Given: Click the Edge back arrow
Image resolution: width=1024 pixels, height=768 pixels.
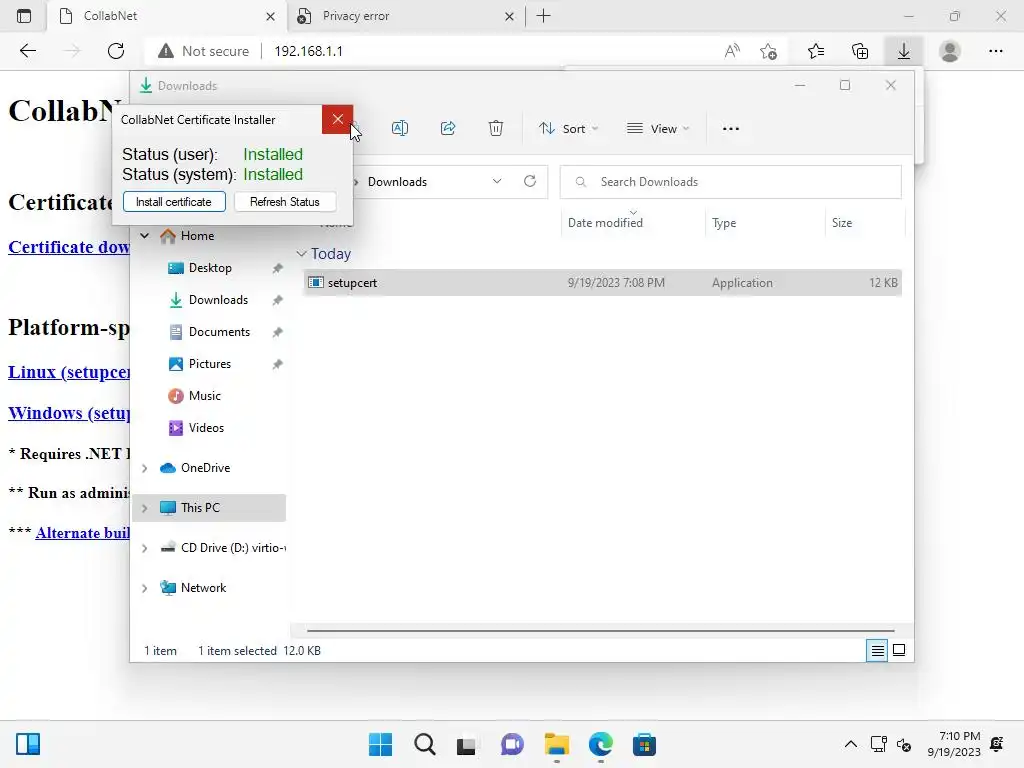Looking at the screenshot, I should [27, 51].
